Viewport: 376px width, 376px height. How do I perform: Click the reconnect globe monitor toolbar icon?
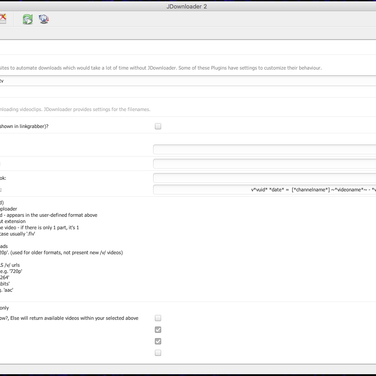[44, 19]
